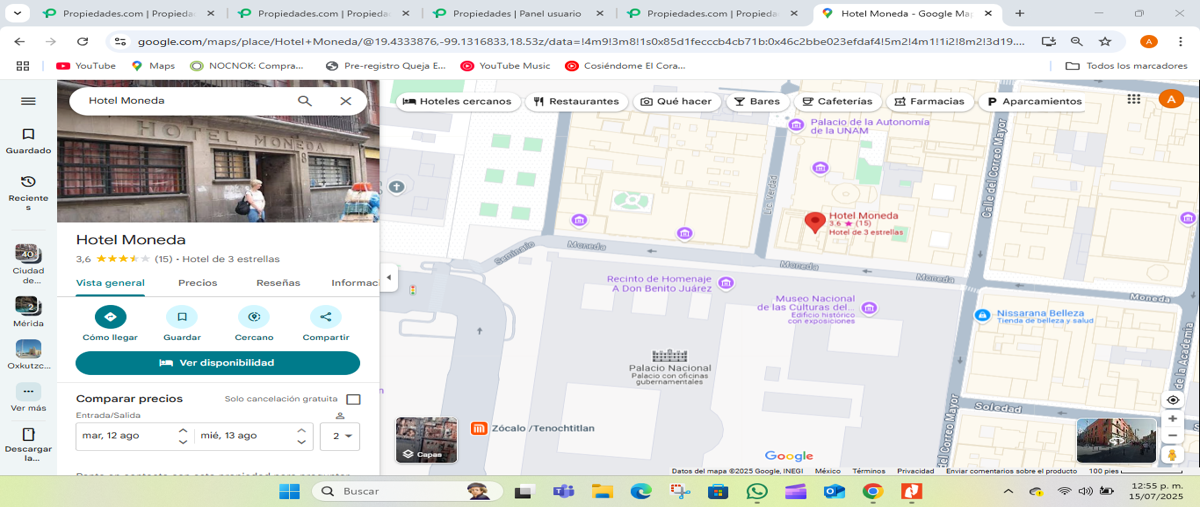Click Enviar comentarios sobre el producto
This screenshot has height=507, width=1200.
1012,471
